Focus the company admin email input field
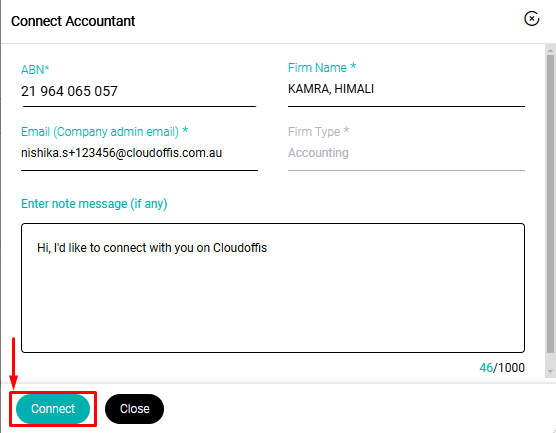This screenshot has width=556, height=433. pos(139,153)
